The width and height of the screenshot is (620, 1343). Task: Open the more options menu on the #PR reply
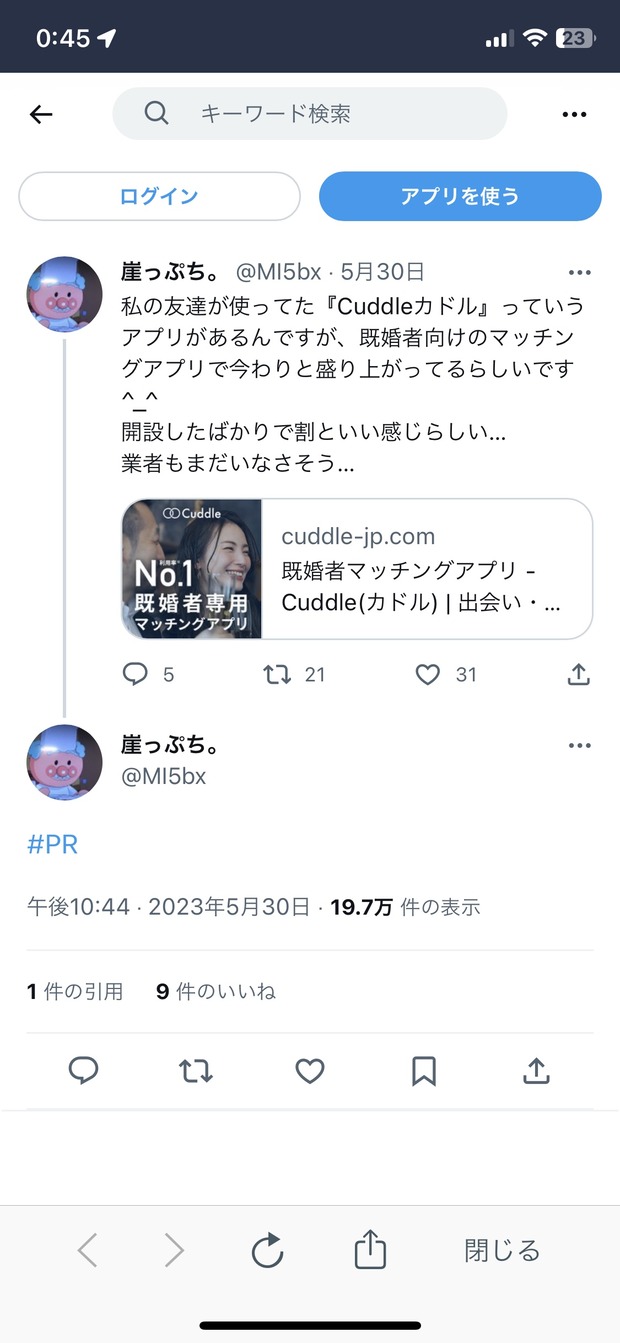coord(580,746)
